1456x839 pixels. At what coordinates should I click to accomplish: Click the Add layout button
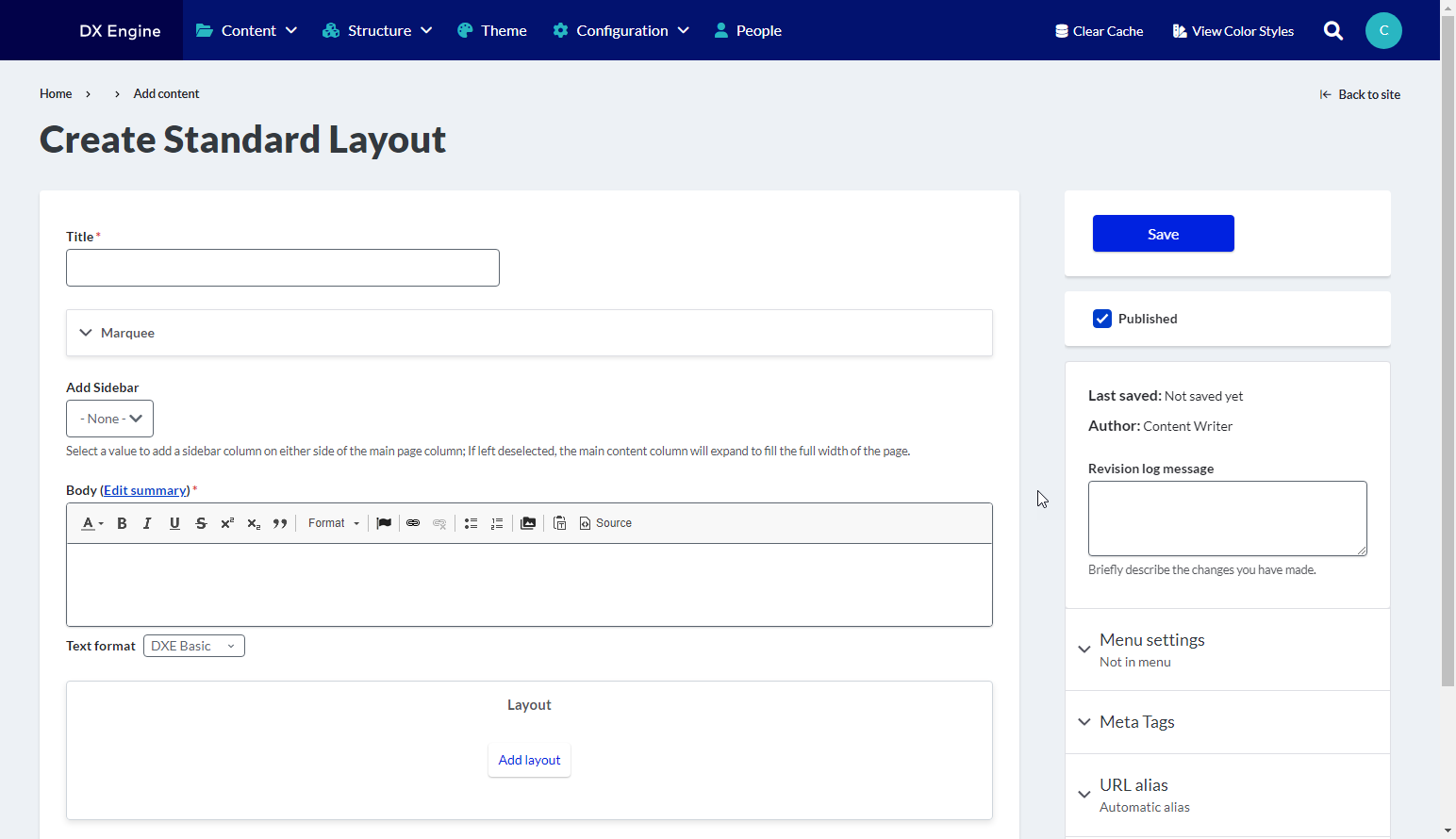(x=529, y=760)
